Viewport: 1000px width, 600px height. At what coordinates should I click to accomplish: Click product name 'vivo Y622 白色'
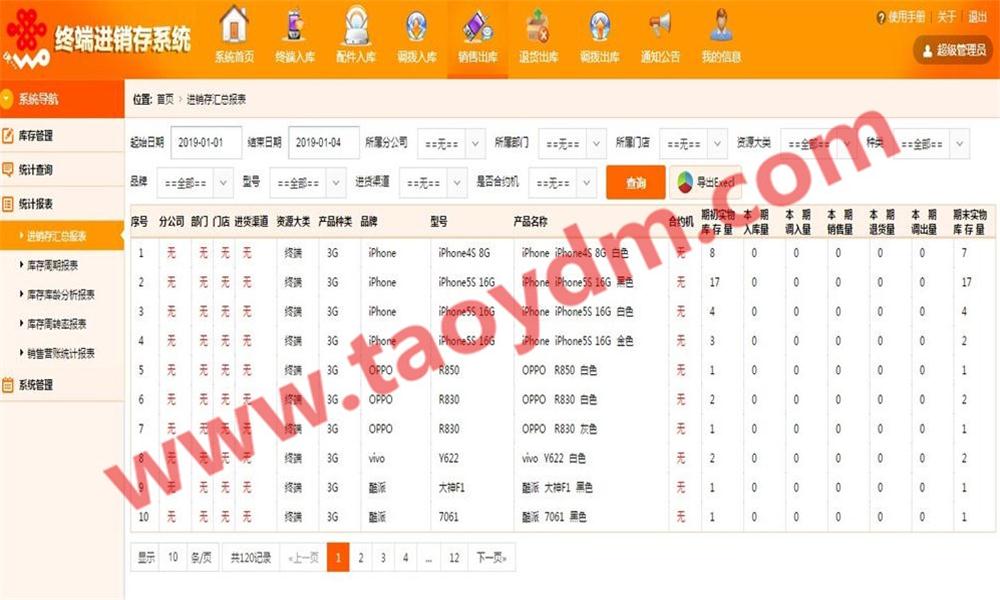point(554,458)
